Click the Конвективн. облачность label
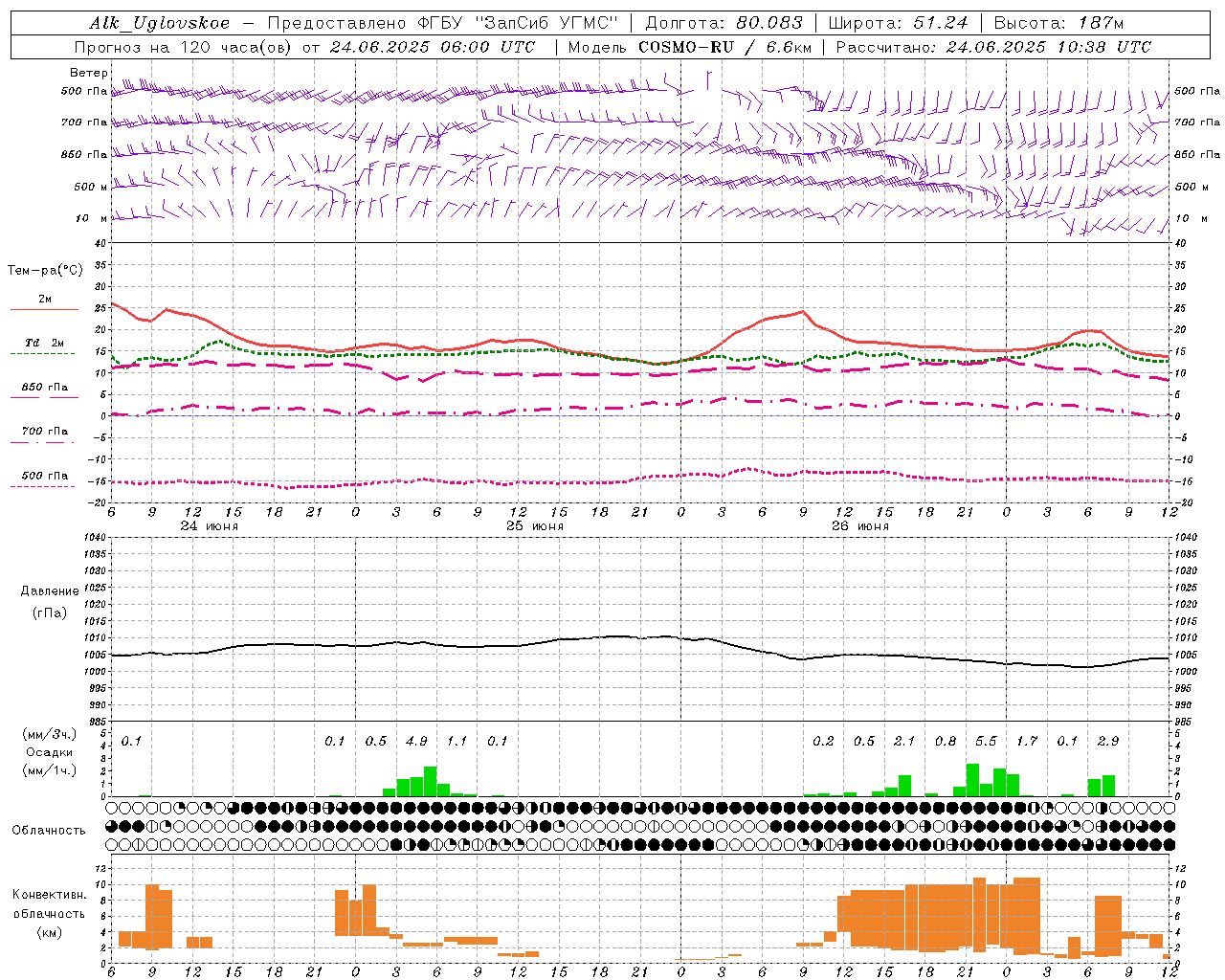Image resolution: width=1225 pixels, height=980 pixels. pos(49,904)
